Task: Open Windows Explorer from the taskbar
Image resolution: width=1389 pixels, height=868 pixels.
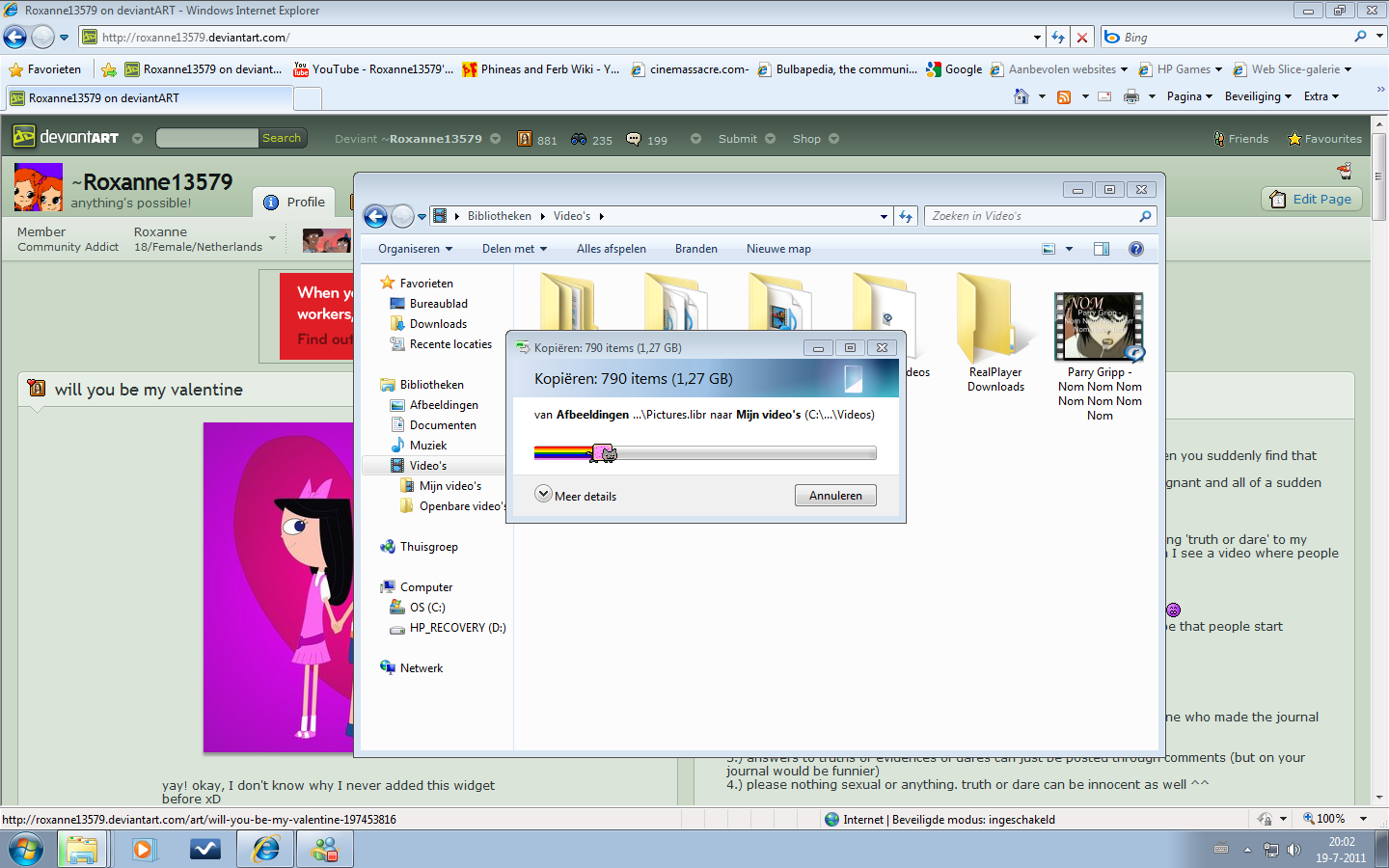Action: pyautogui.click(x=82, y=850)
